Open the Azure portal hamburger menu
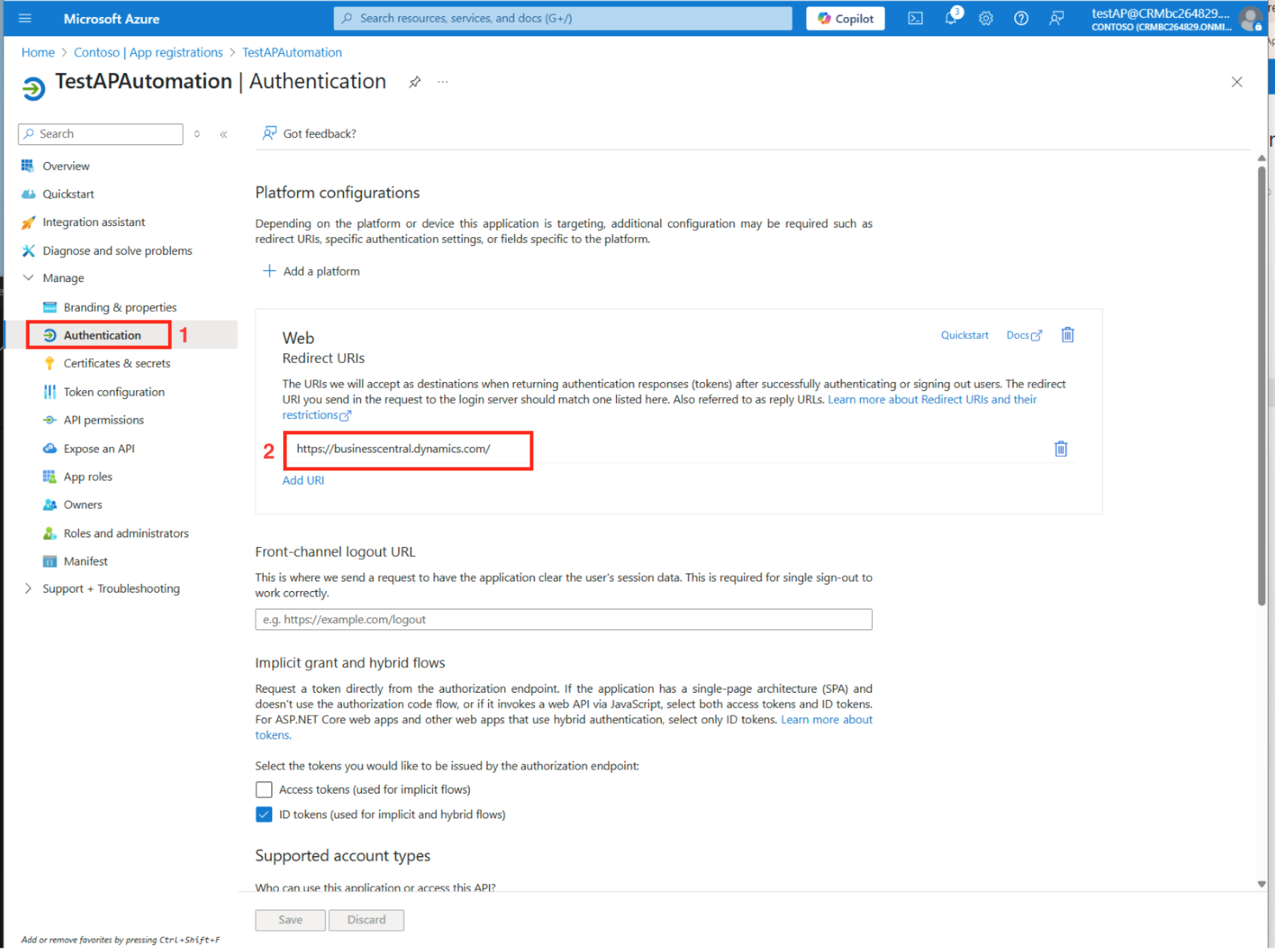Image resolution: width=1275 pixels, height=952 pixels. pyautogui.click(x=25, y=18)
